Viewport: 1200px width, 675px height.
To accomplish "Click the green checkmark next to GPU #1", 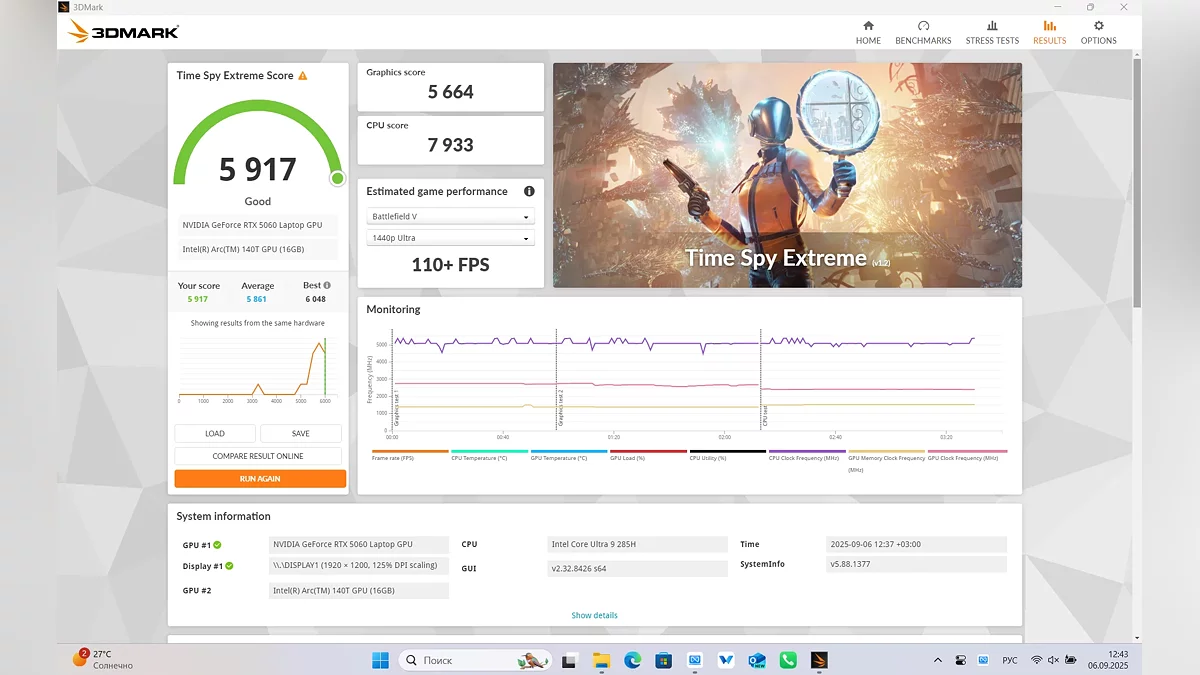I will tap(217, 545).
